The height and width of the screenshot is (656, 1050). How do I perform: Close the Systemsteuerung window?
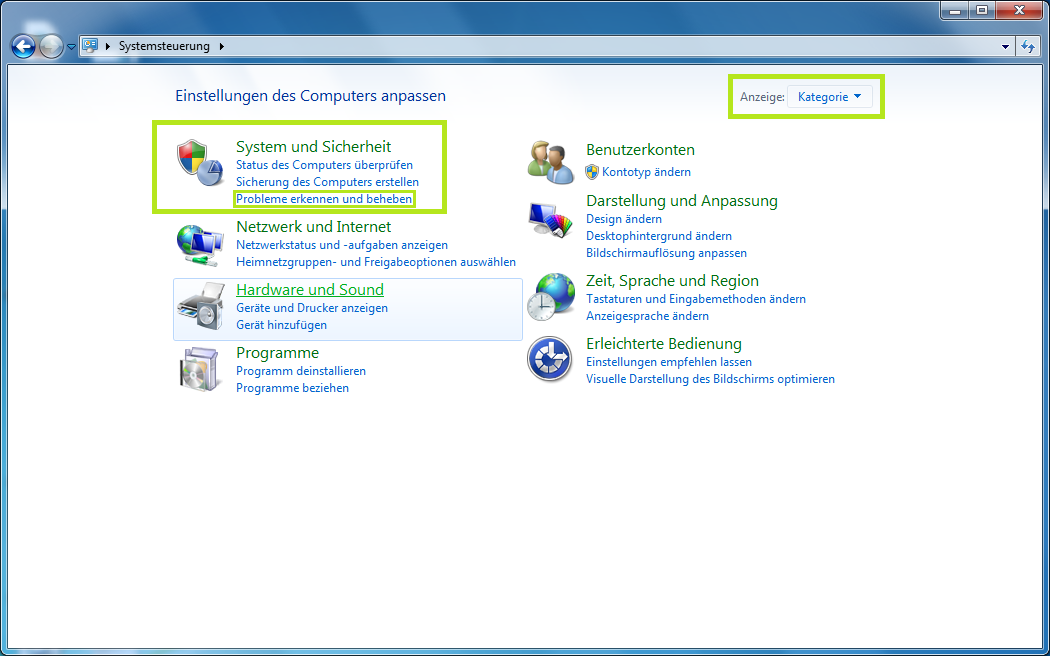pyautogui.click(x=1019, y=10)
